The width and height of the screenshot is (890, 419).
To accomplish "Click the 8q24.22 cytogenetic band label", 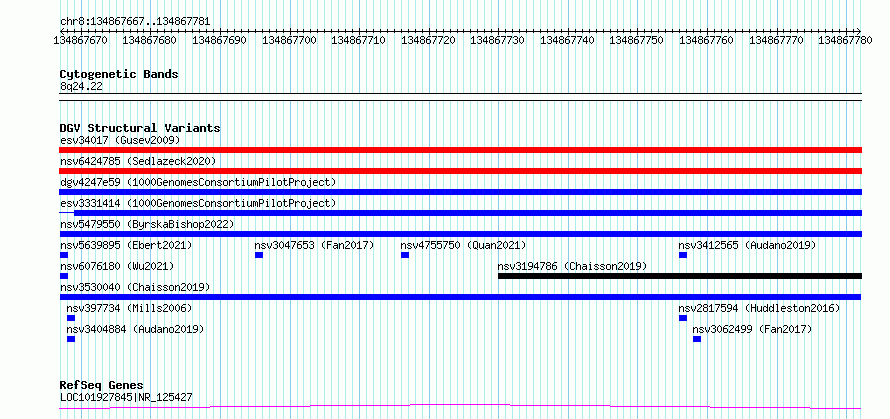I will [81, 86].
